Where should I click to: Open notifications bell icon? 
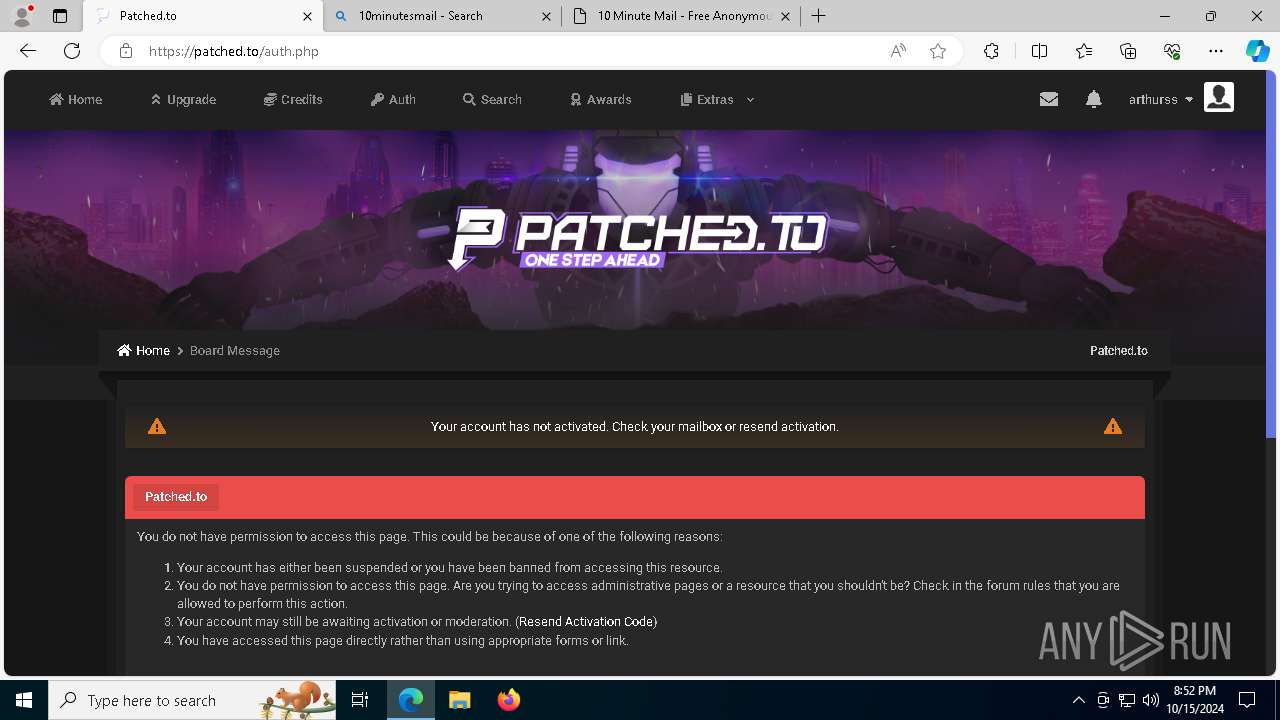pyautogui.click(x=1094, y=99)
